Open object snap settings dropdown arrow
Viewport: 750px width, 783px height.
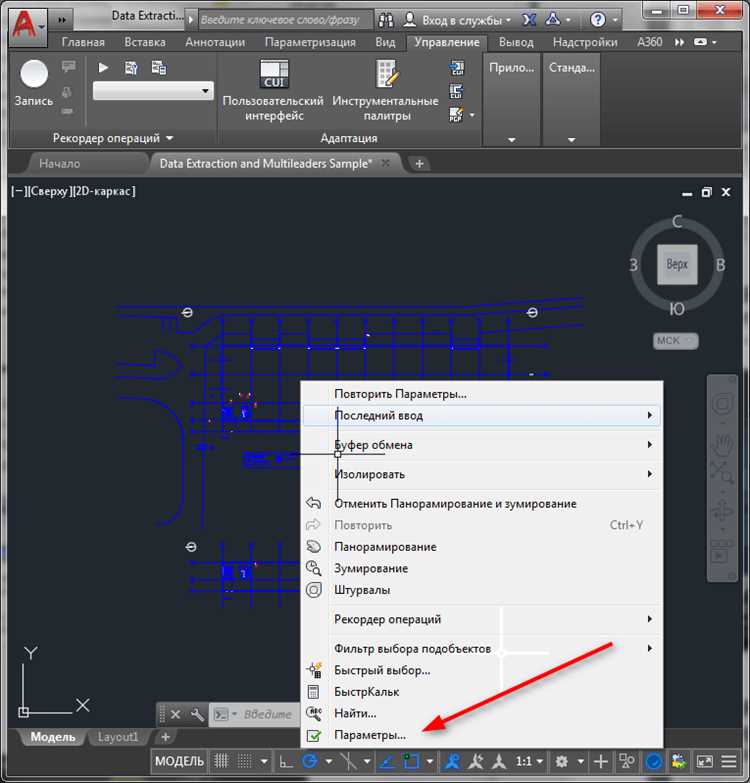[430, 762]
